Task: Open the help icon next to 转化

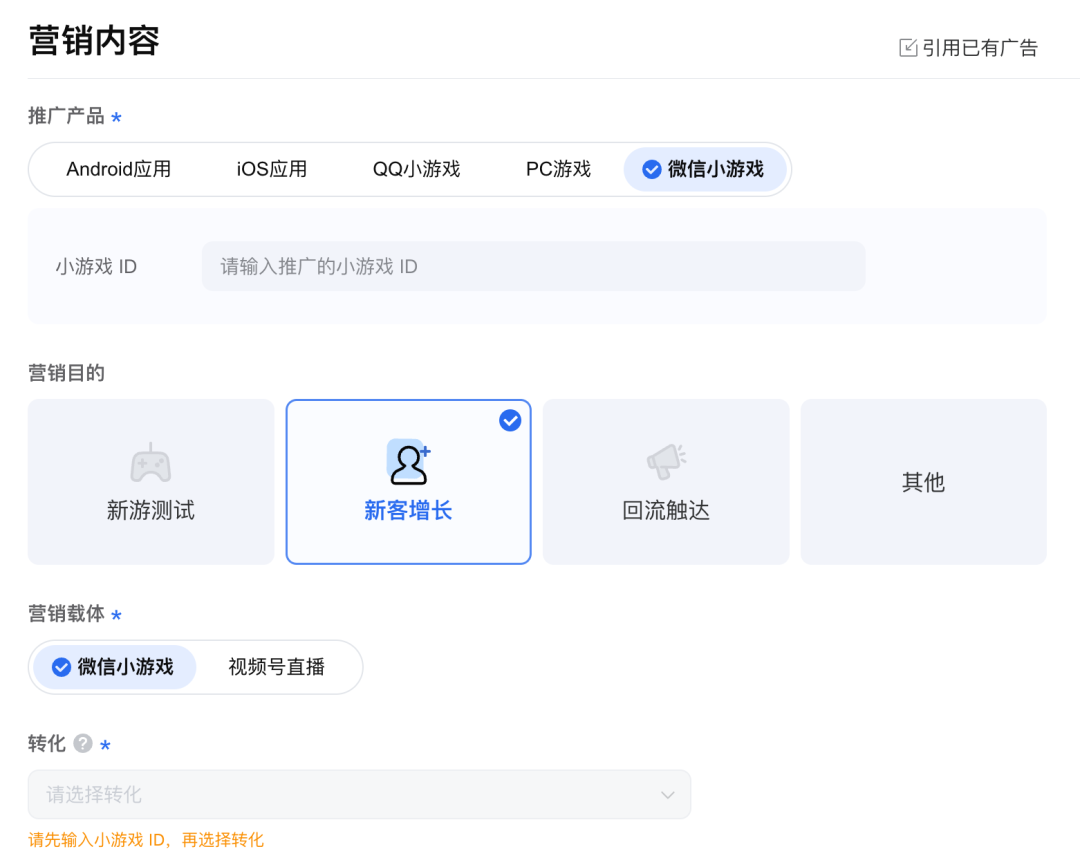Action: click(x=83, y=744)
